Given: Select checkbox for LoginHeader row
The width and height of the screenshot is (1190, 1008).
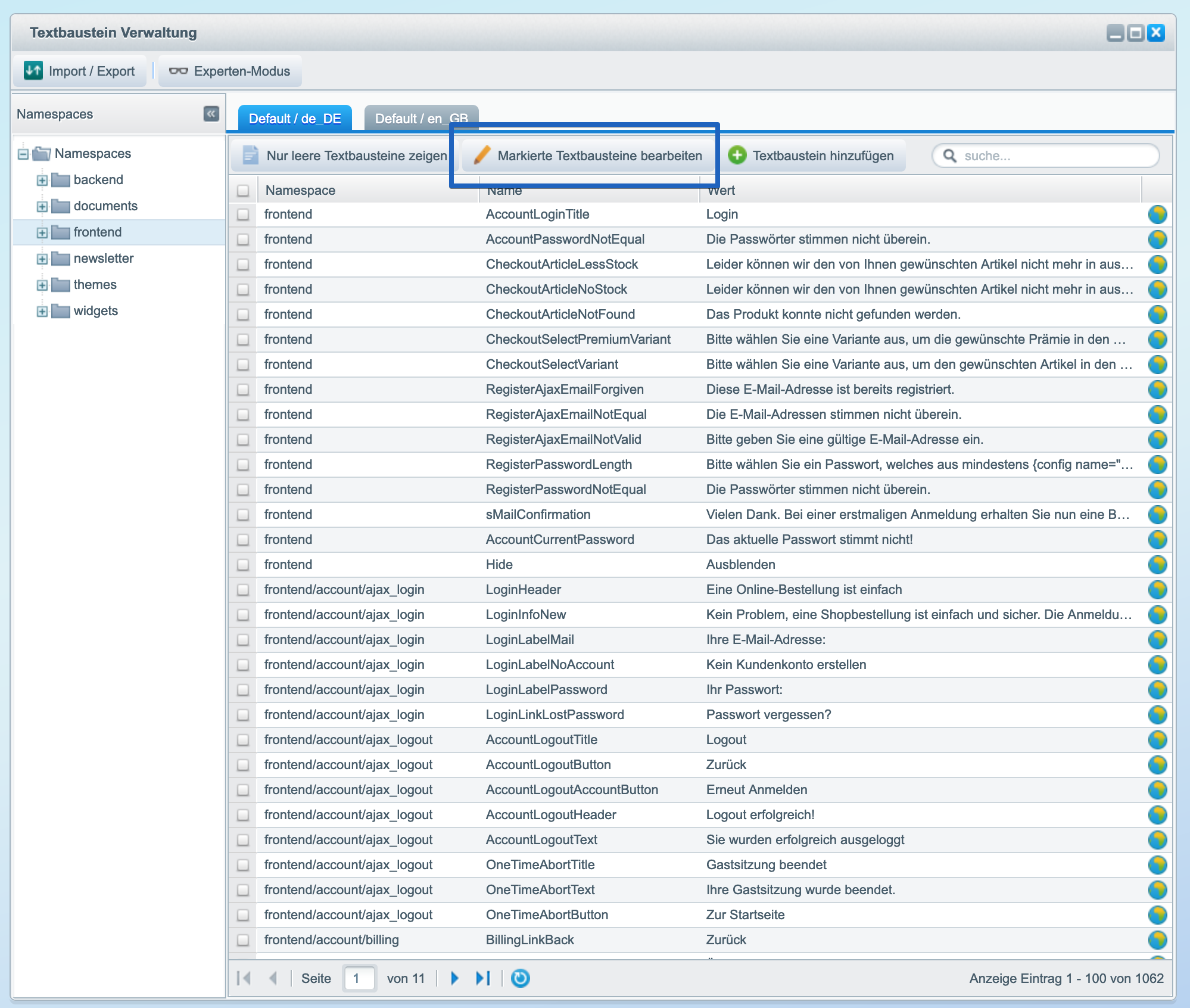Looking at the screenshot, I should click(x=243, y=590).
